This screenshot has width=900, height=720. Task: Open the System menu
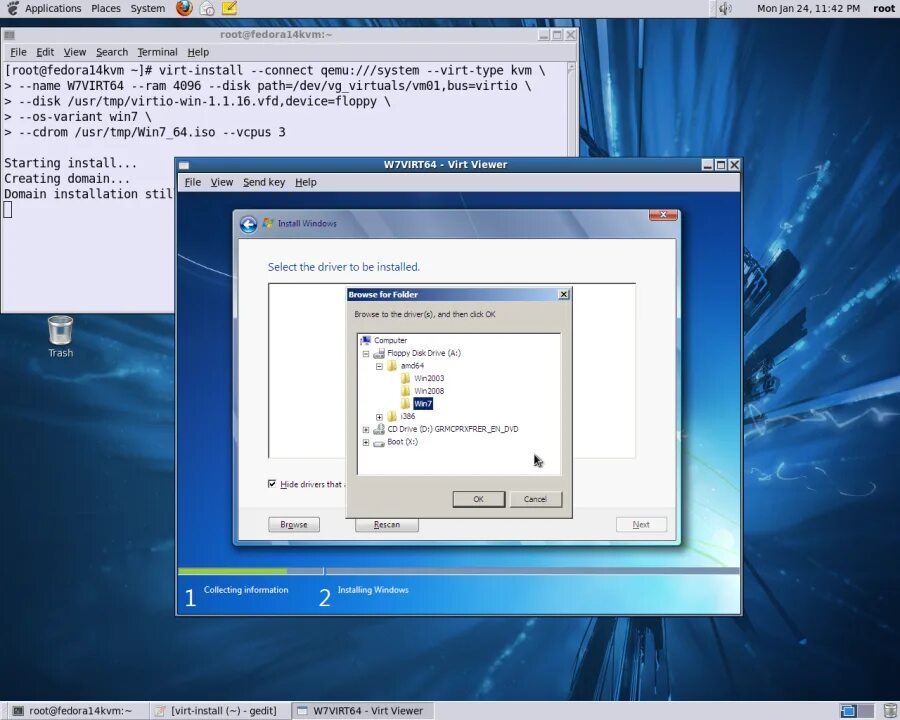click(x=148, y=9)
